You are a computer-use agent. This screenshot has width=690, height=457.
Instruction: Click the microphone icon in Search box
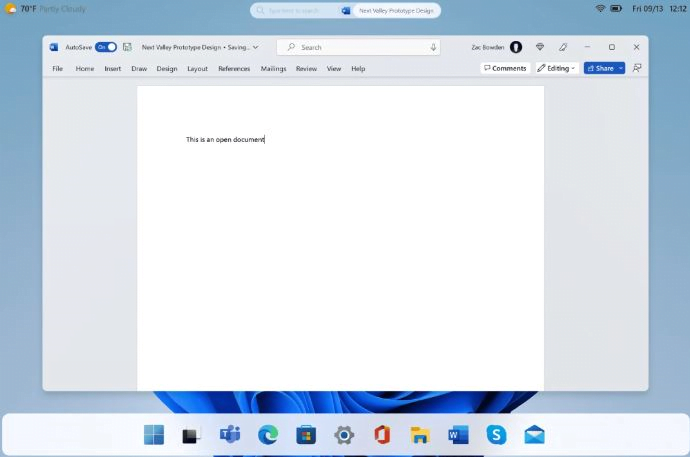pyautogui.click(x=433, y=47)
